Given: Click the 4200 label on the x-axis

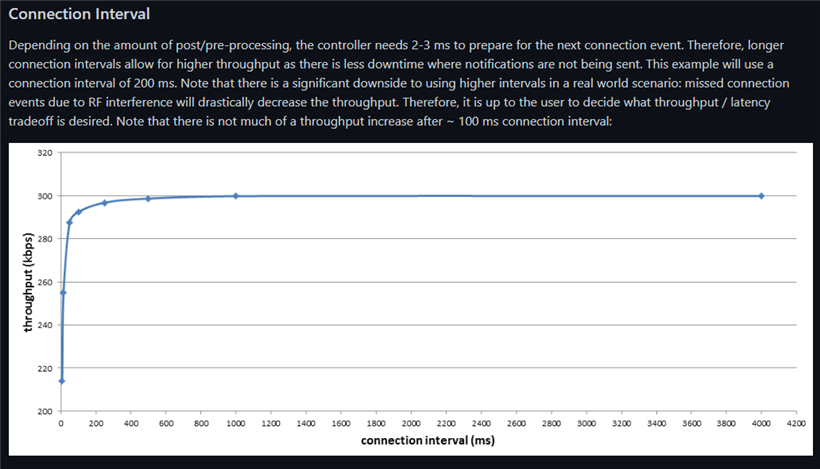Looking at the screenshot, I should [796, 423].
